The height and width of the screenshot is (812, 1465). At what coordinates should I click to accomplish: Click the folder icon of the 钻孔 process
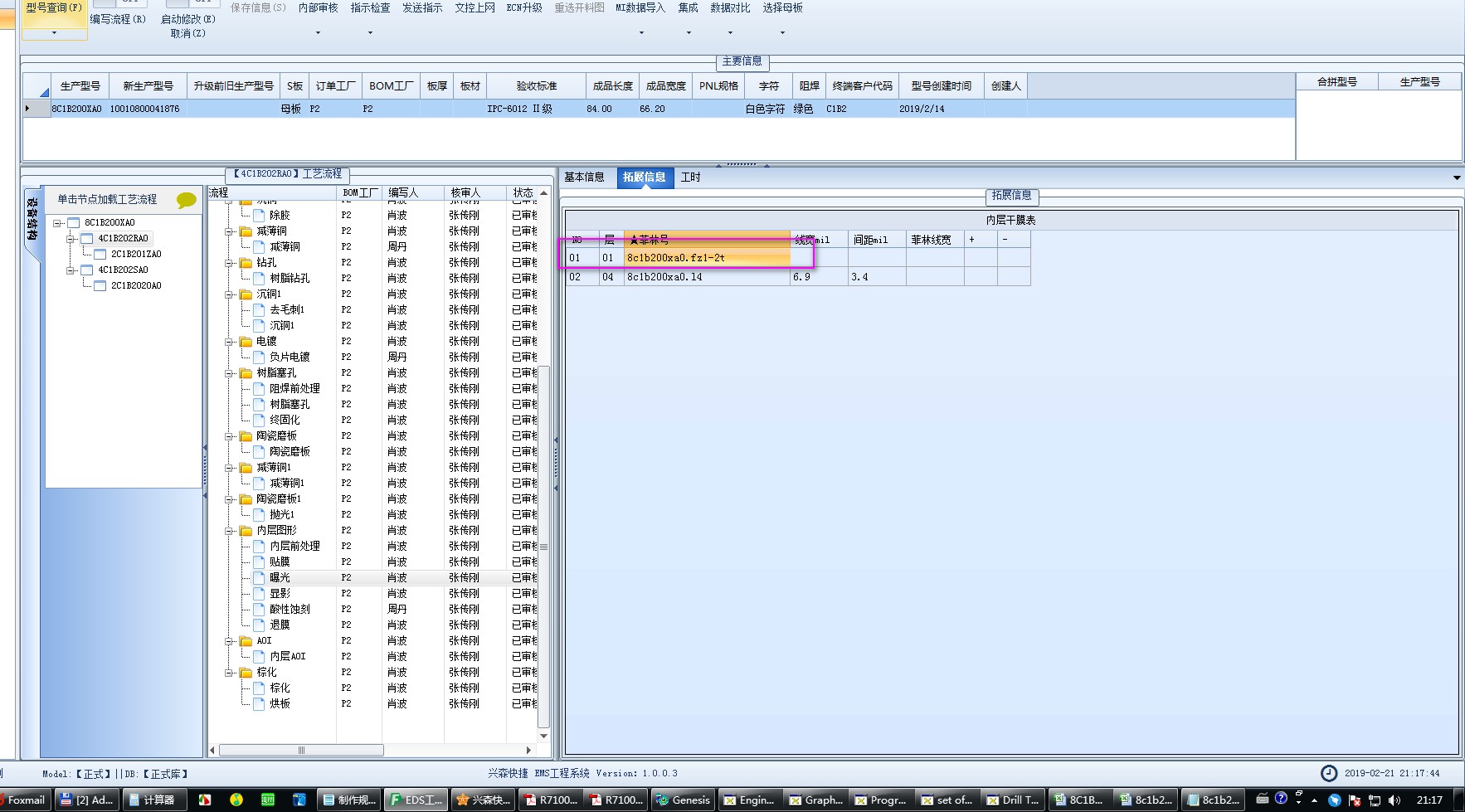(246, 263)
